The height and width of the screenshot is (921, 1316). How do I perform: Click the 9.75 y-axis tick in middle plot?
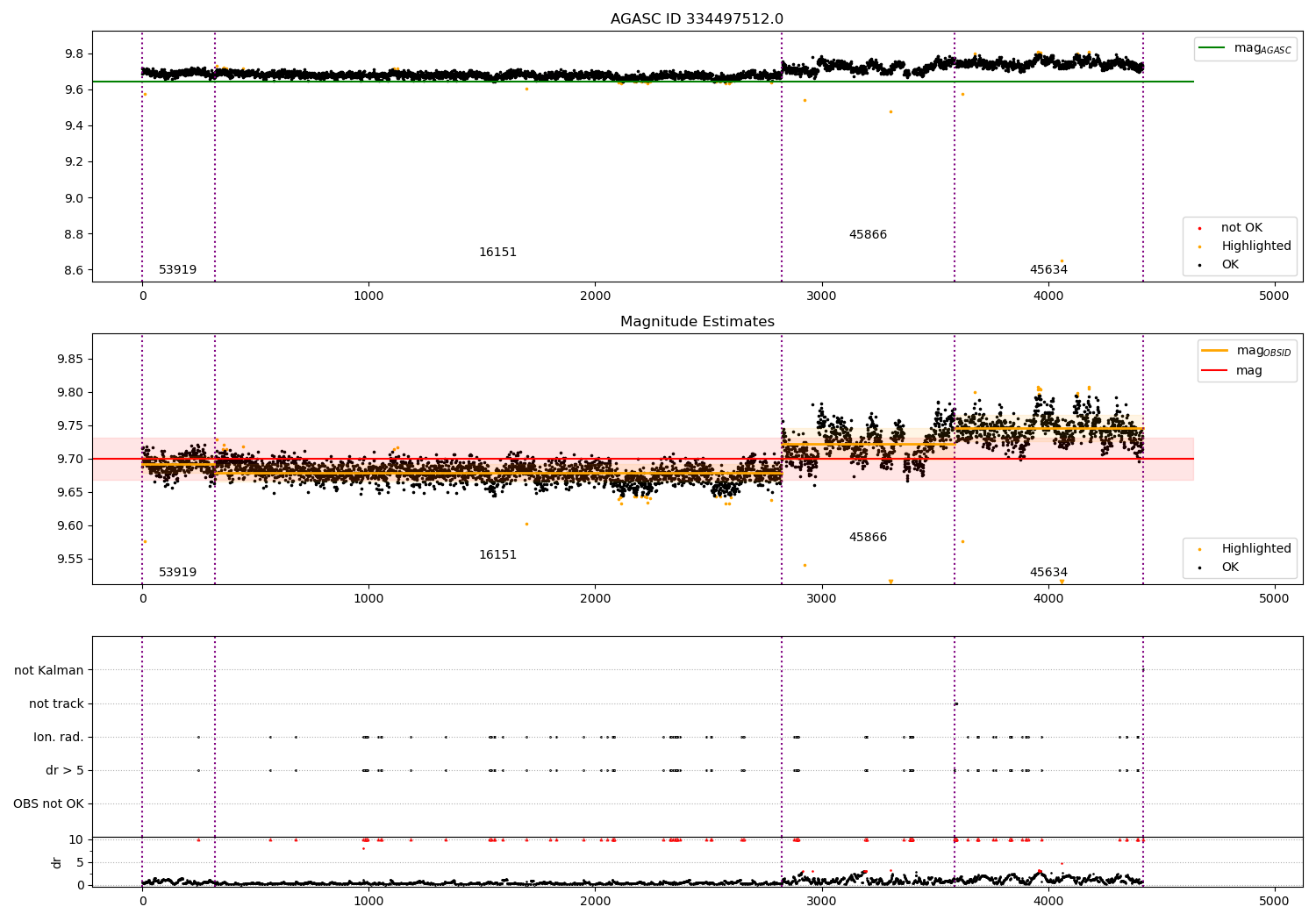tap(69, 426)
